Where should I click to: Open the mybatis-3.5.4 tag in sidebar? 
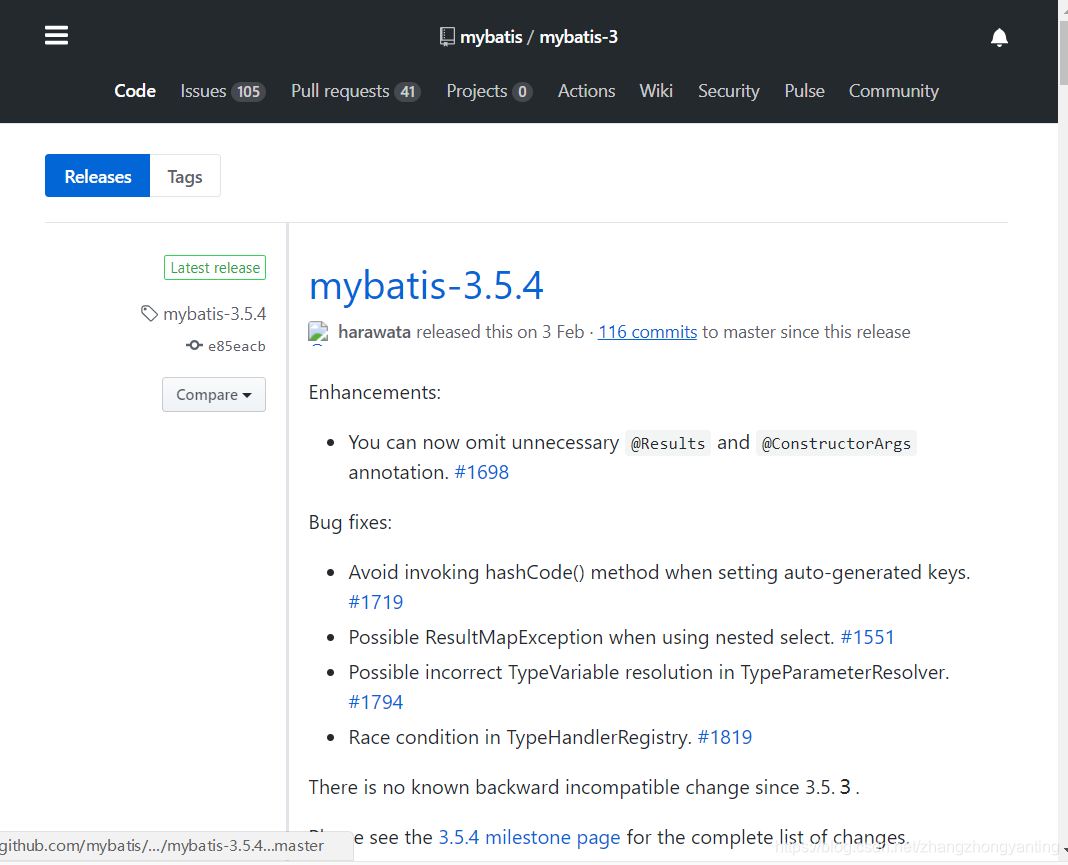click(215, 314)
